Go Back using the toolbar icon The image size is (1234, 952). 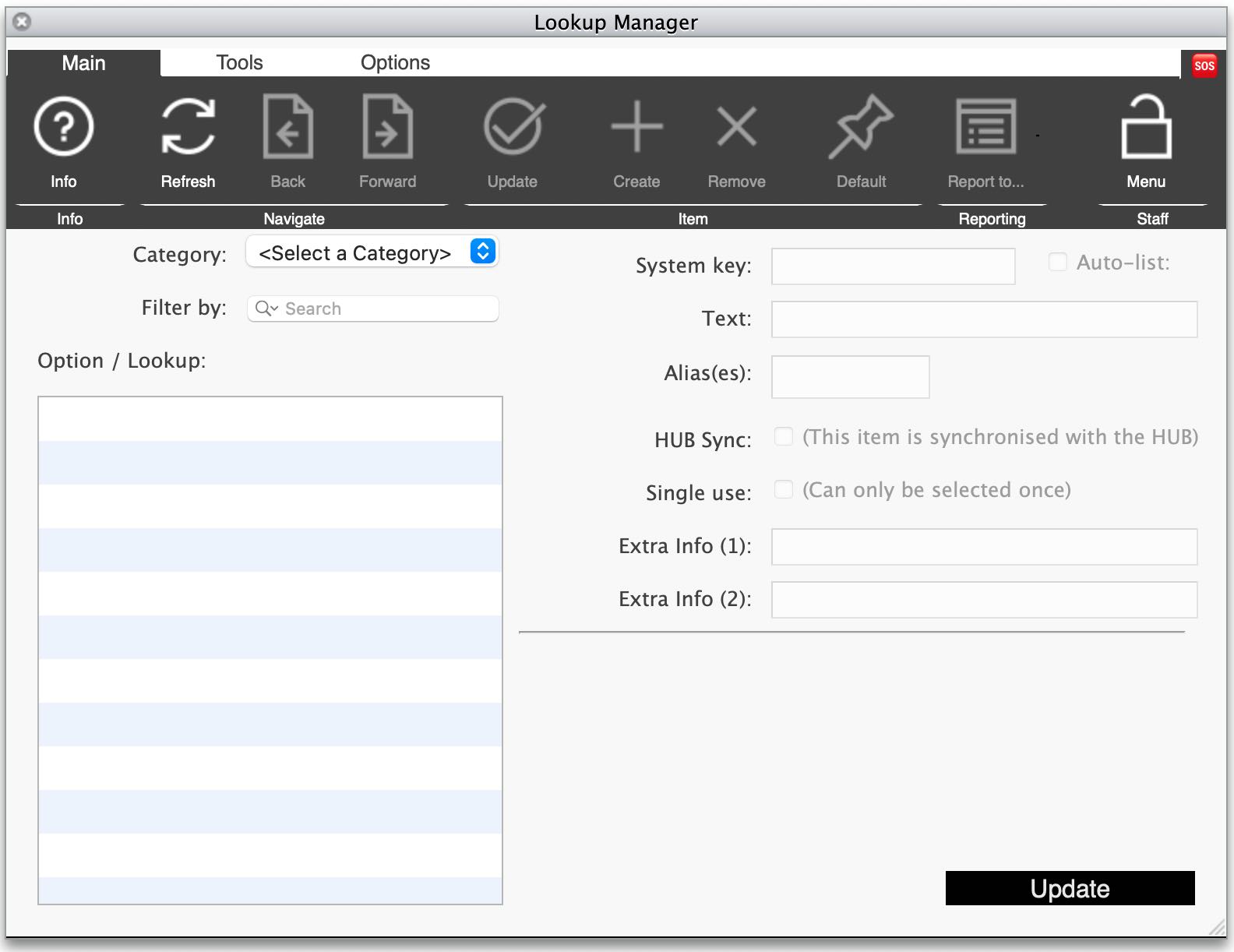click(287, 126)
